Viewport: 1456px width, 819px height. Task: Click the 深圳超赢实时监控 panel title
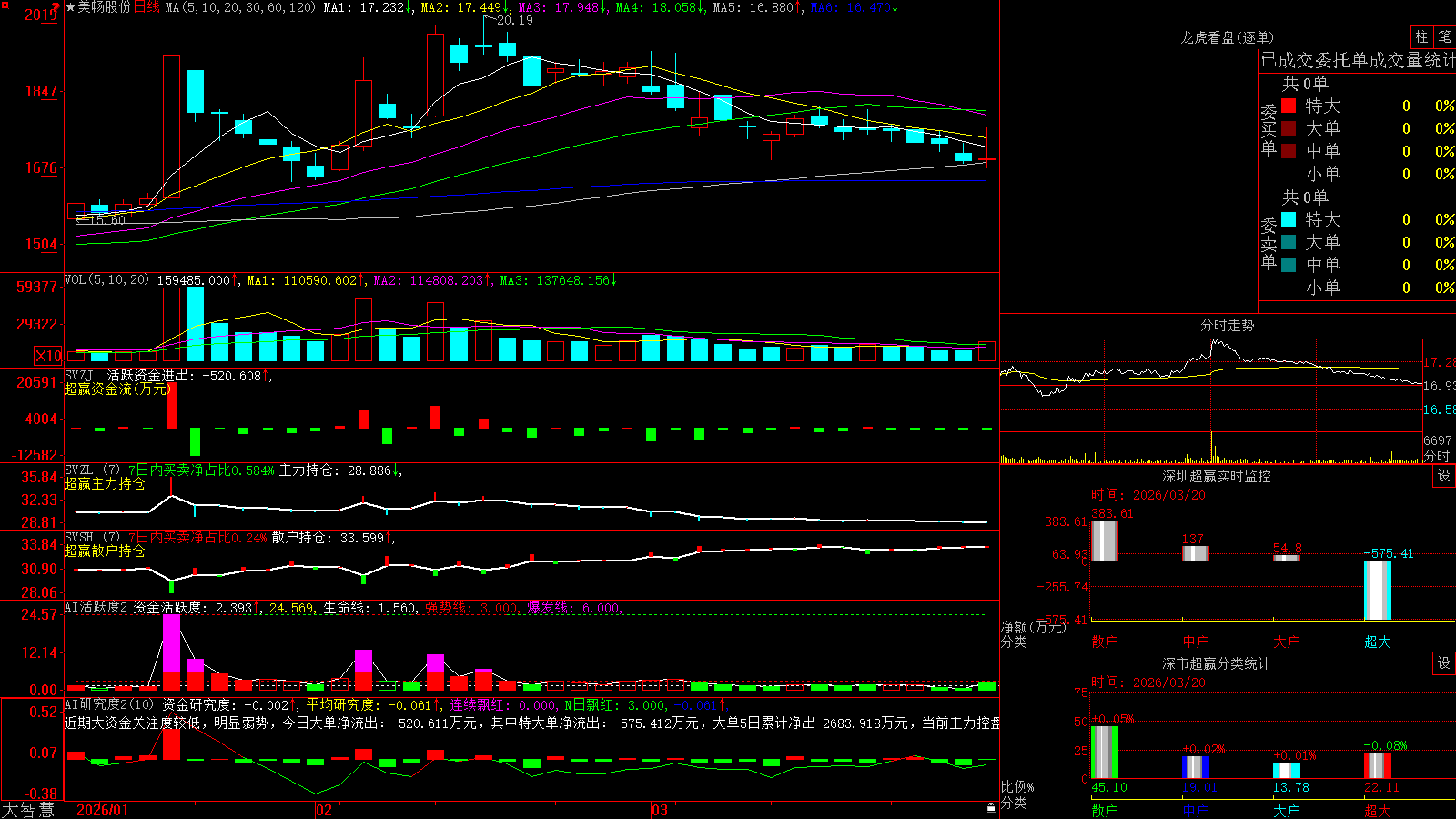tap(1217, 476)
